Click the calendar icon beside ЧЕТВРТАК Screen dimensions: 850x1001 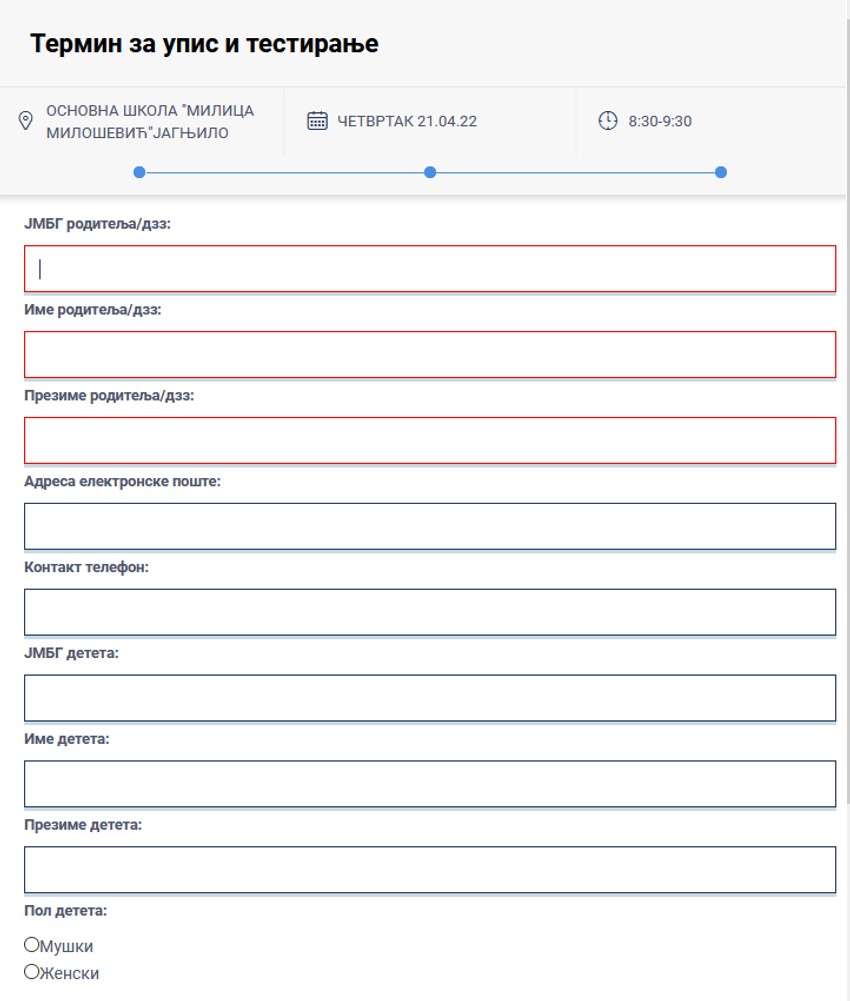pyautogui.click(x=317, y=121)
